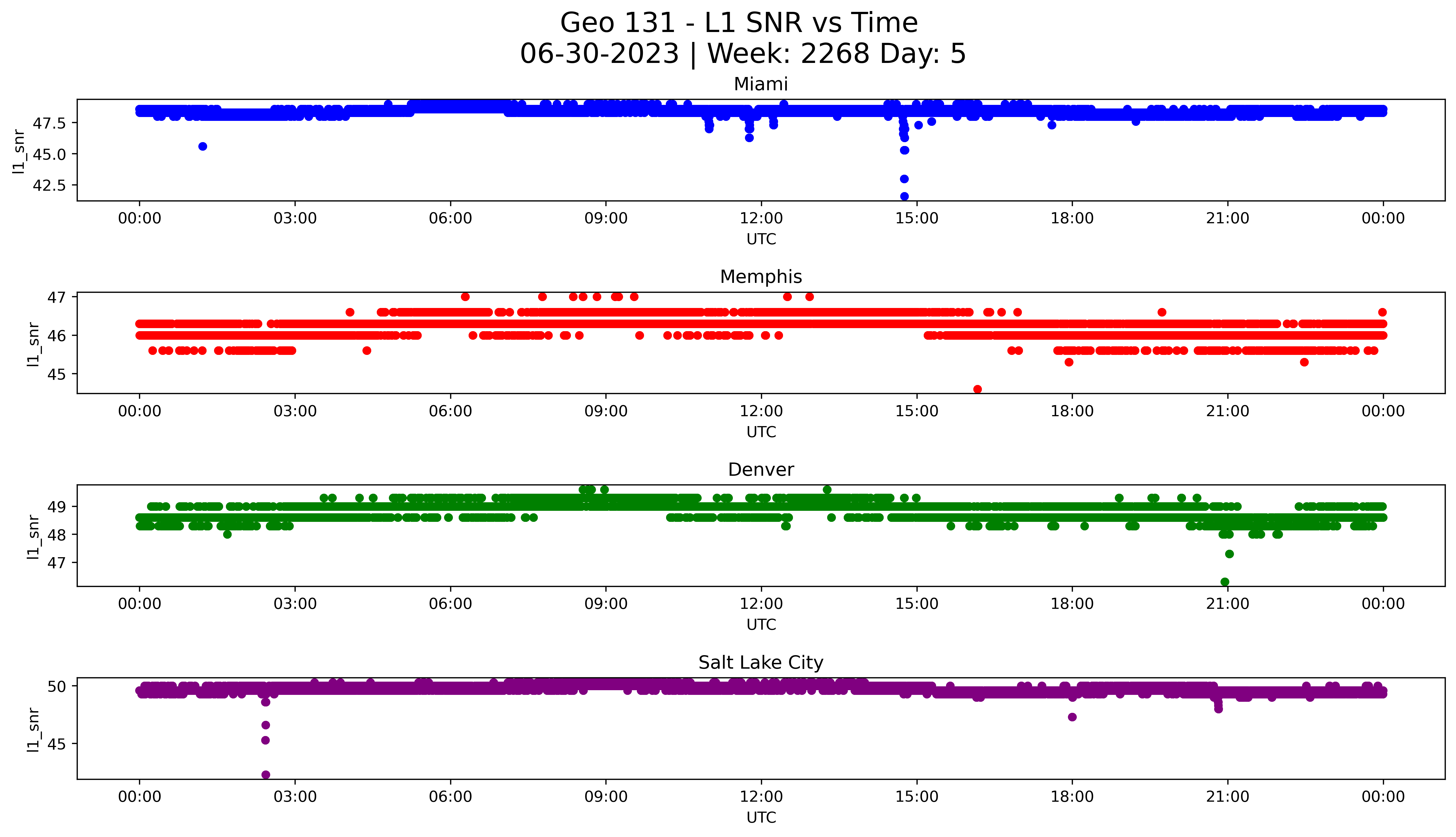This screenshot has height=837, width=1456.
Task: Click the lowest green data point in Denver plot
Action: tap(1225, 582)
